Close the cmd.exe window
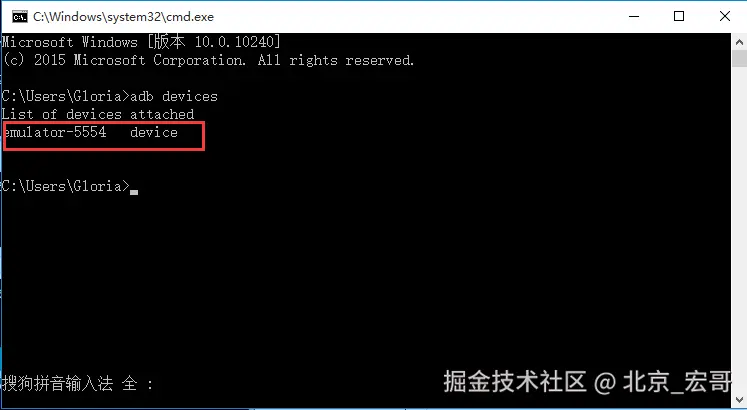The image size is (747, 410). coord(725,17)
